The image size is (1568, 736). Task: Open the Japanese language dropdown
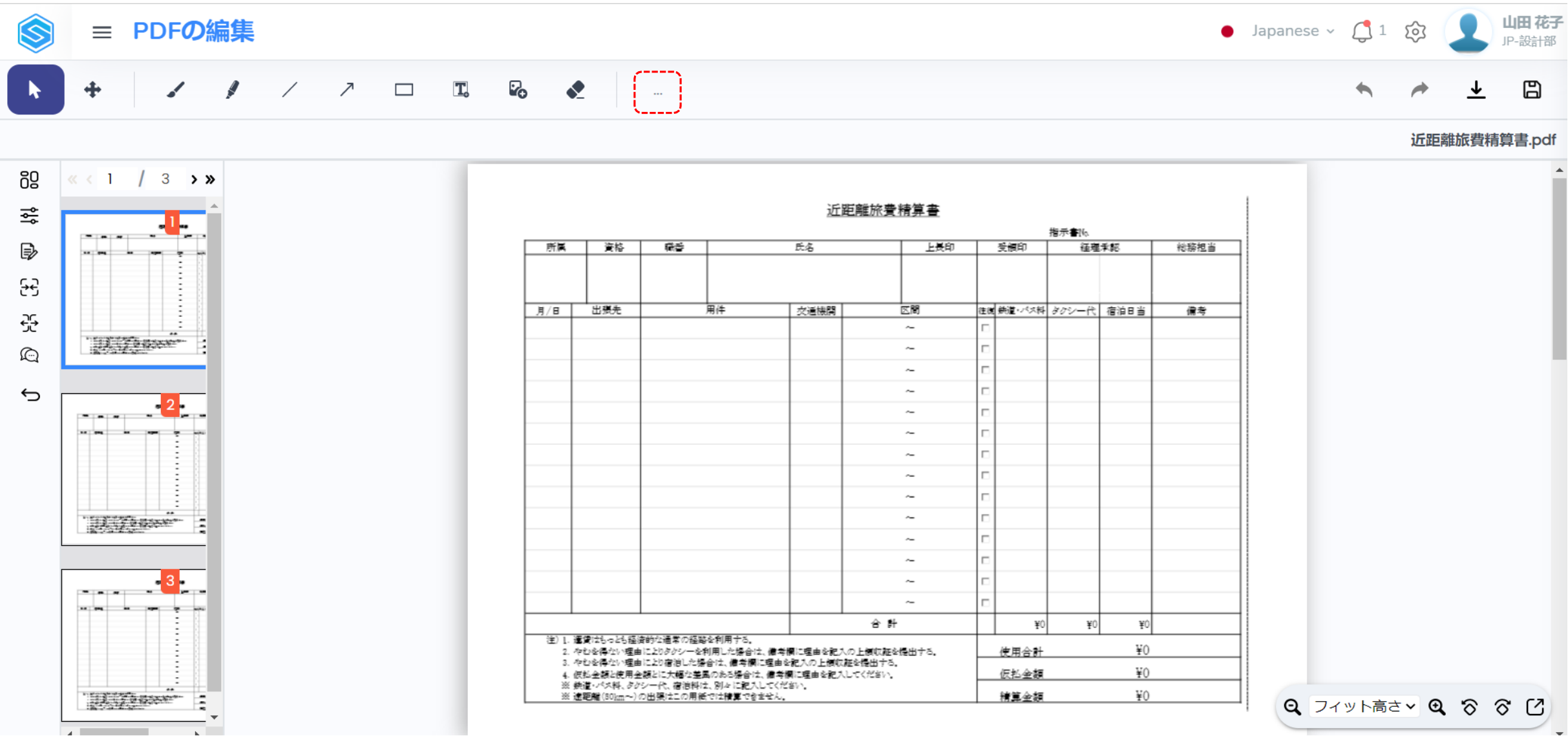pos(1292,31)
